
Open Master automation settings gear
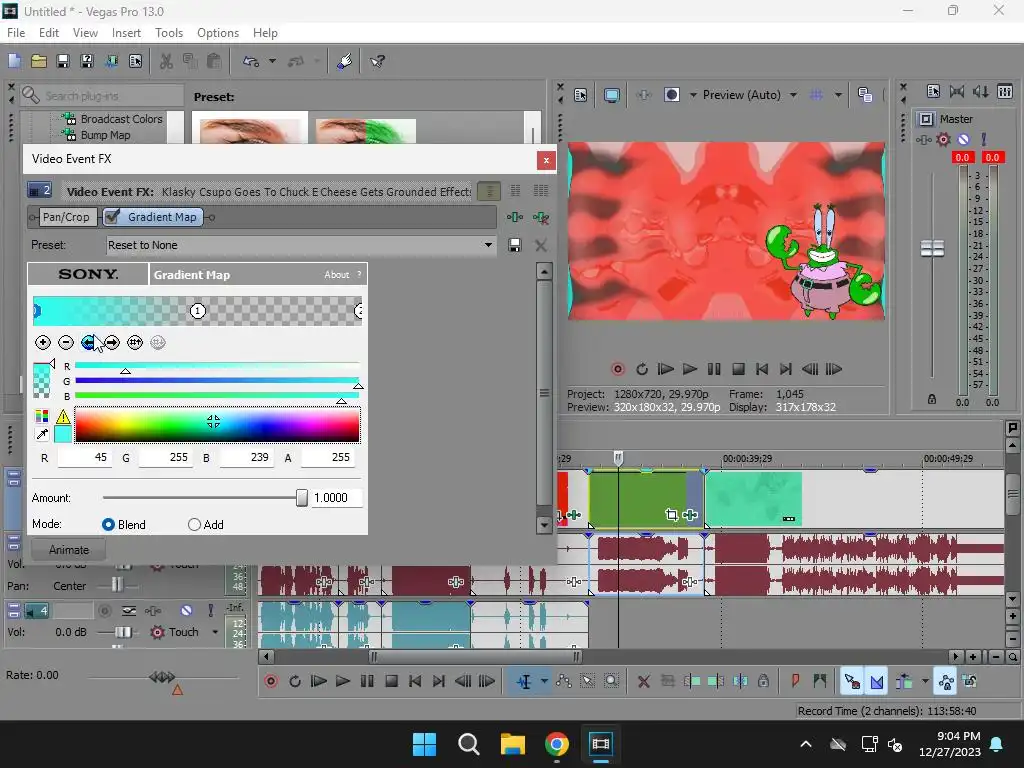pyautogui.click(x=943, y=140)
